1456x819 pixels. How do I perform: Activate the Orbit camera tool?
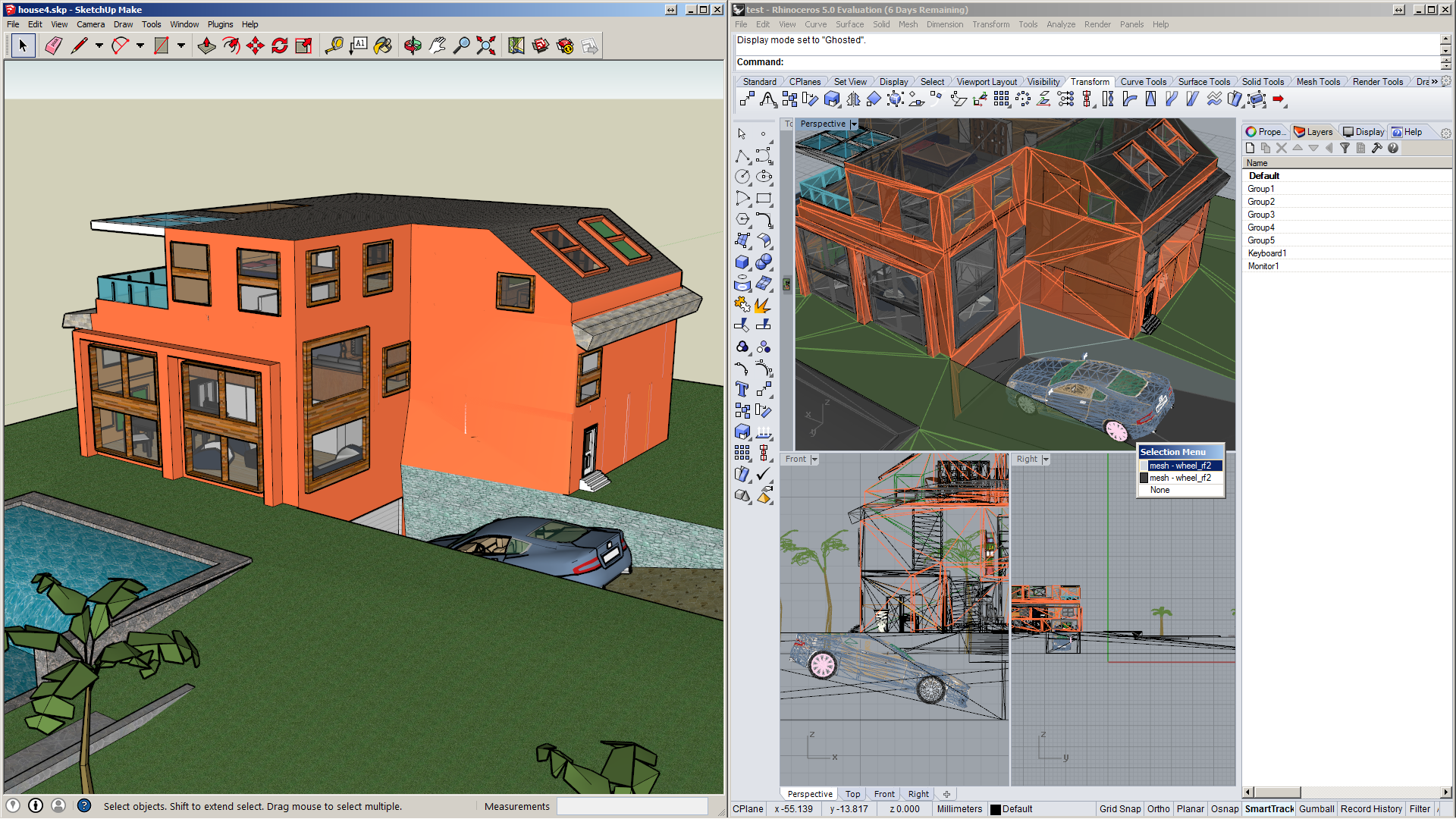click(413, 46)
